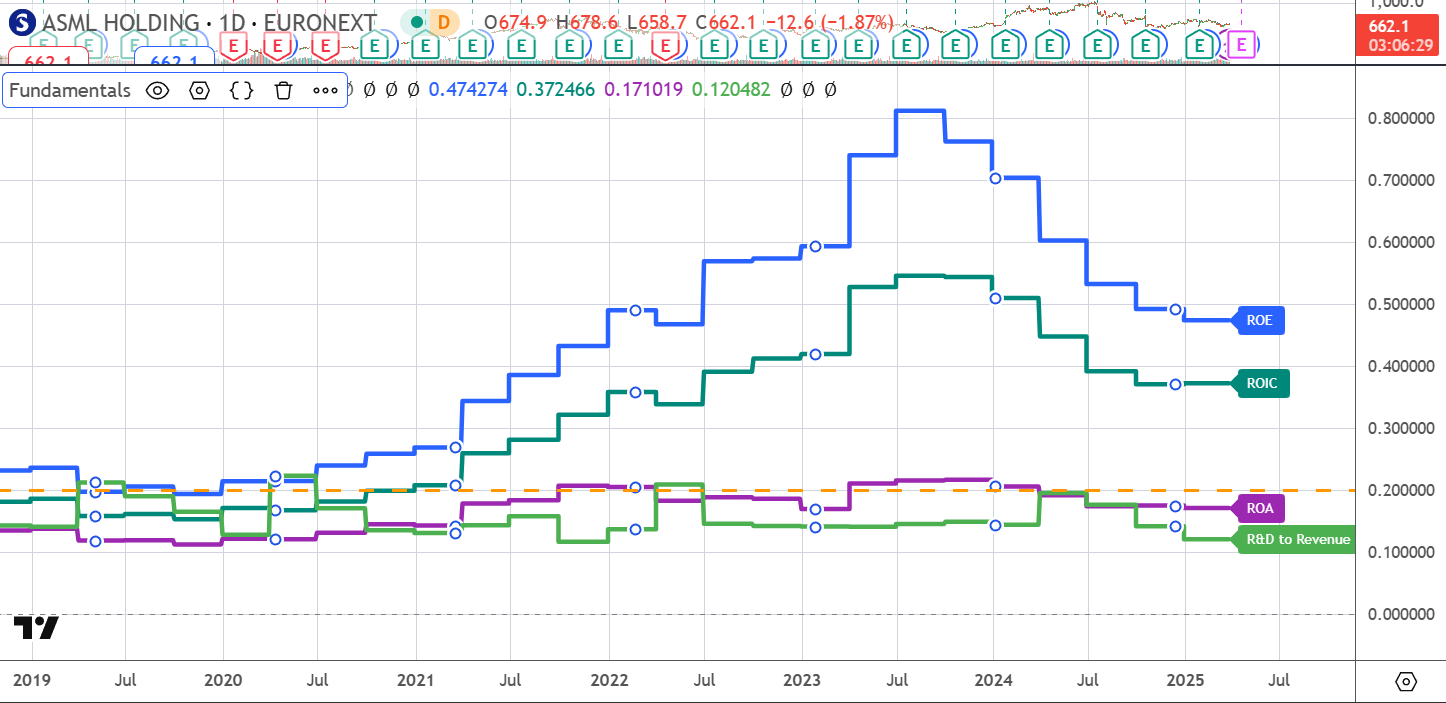
Task: Select the ROE data point at 2022
Action: tap(635, 310)
